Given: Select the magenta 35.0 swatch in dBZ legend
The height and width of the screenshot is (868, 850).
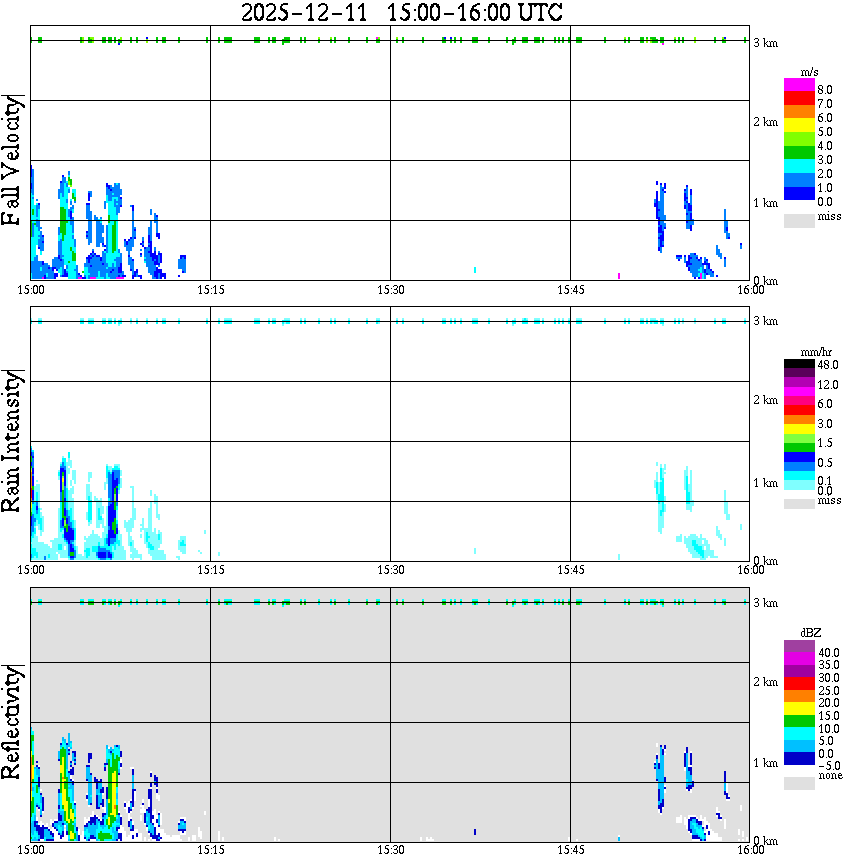Looking at the screenshot, I should pyautogui.click(x=799, y=659).
